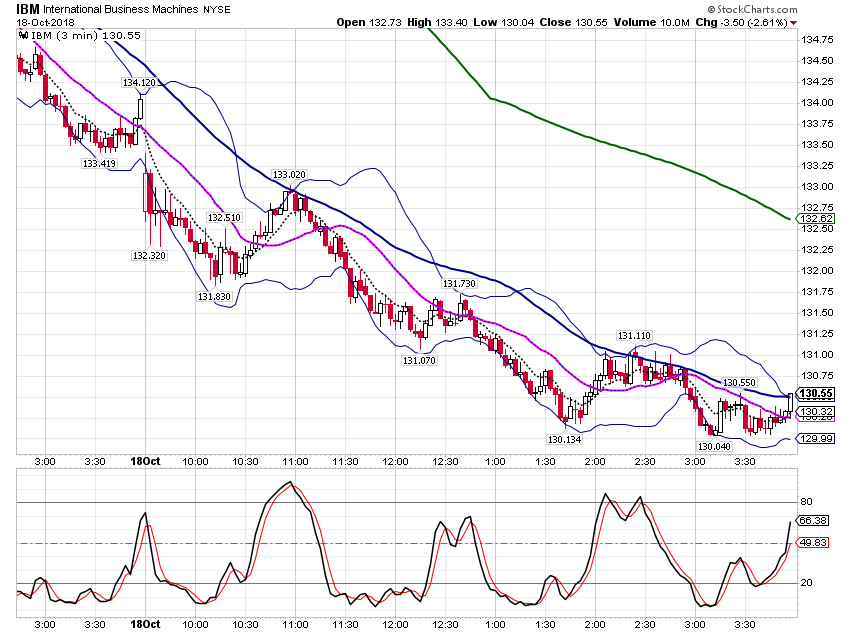
Task: Click the 134.120 peak price label
Action: click(139, 82)
